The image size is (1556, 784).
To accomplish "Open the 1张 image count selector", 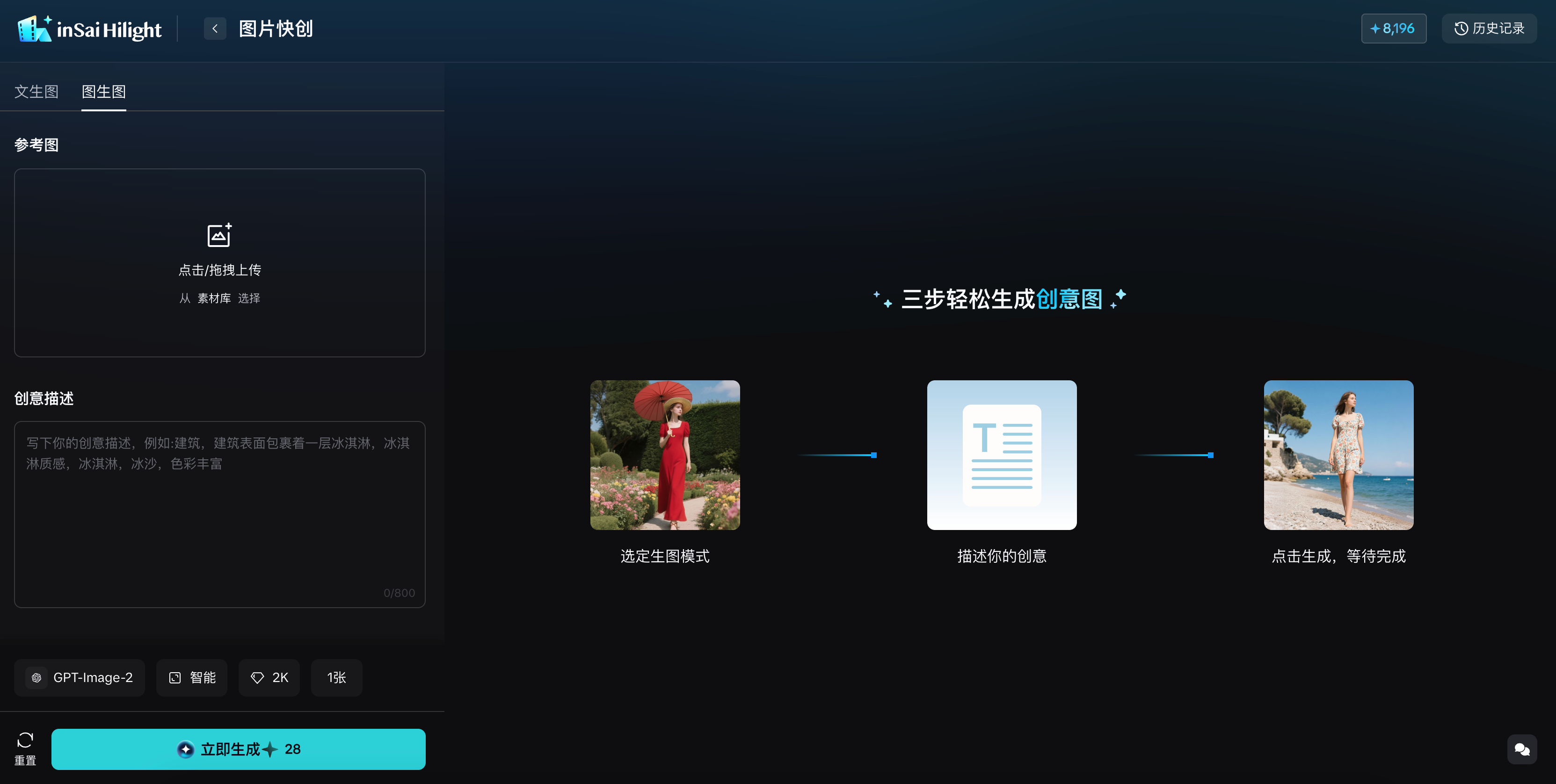I will point(337,678).
